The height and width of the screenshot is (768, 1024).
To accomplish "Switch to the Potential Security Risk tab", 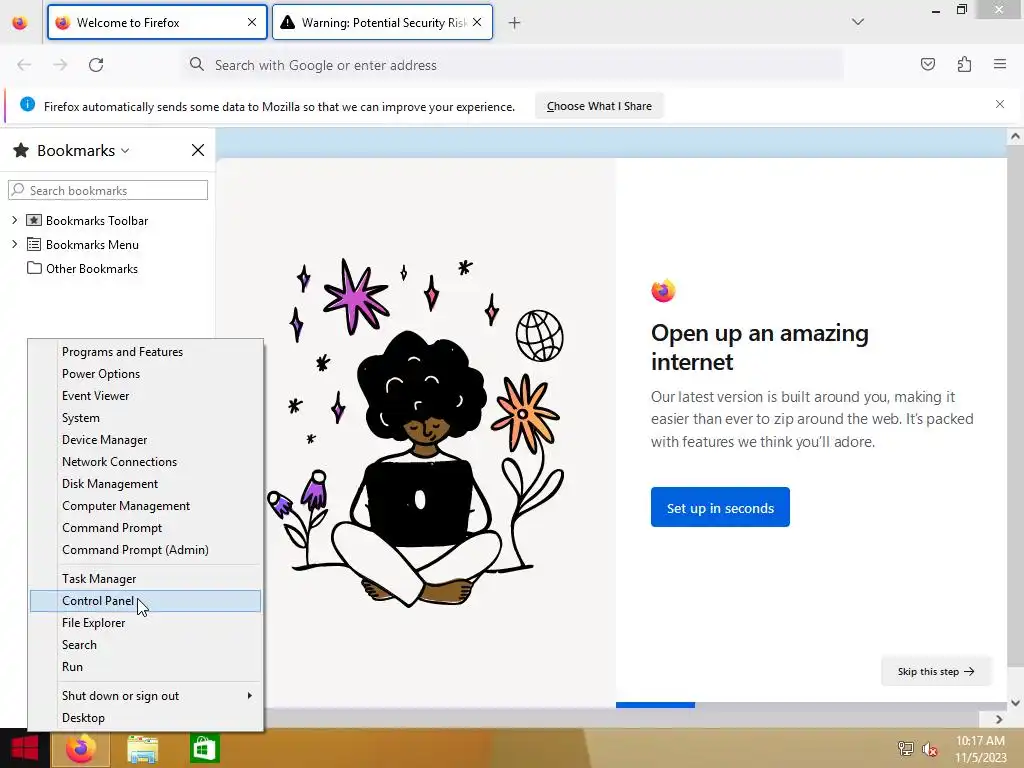I will coord(382,22).
